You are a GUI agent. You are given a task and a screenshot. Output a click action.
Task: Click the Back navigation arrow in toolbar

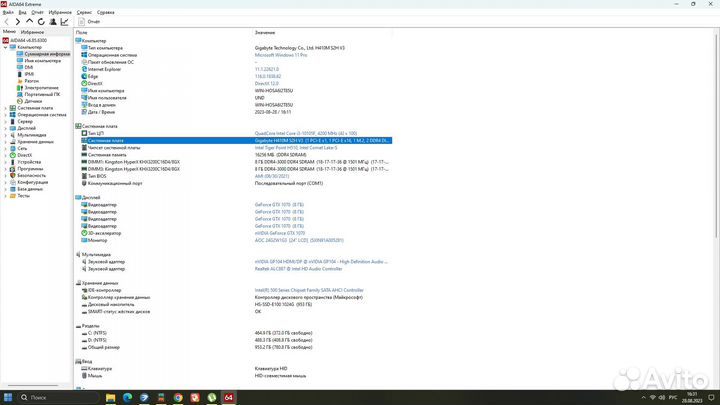click(x=6, y=21)
